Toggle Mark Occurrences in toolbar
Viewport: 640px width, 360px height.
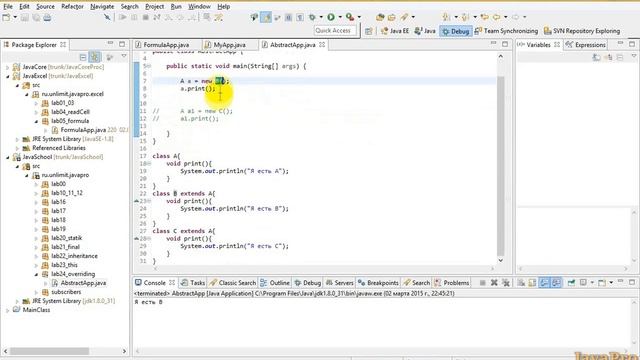pos(266,17)
